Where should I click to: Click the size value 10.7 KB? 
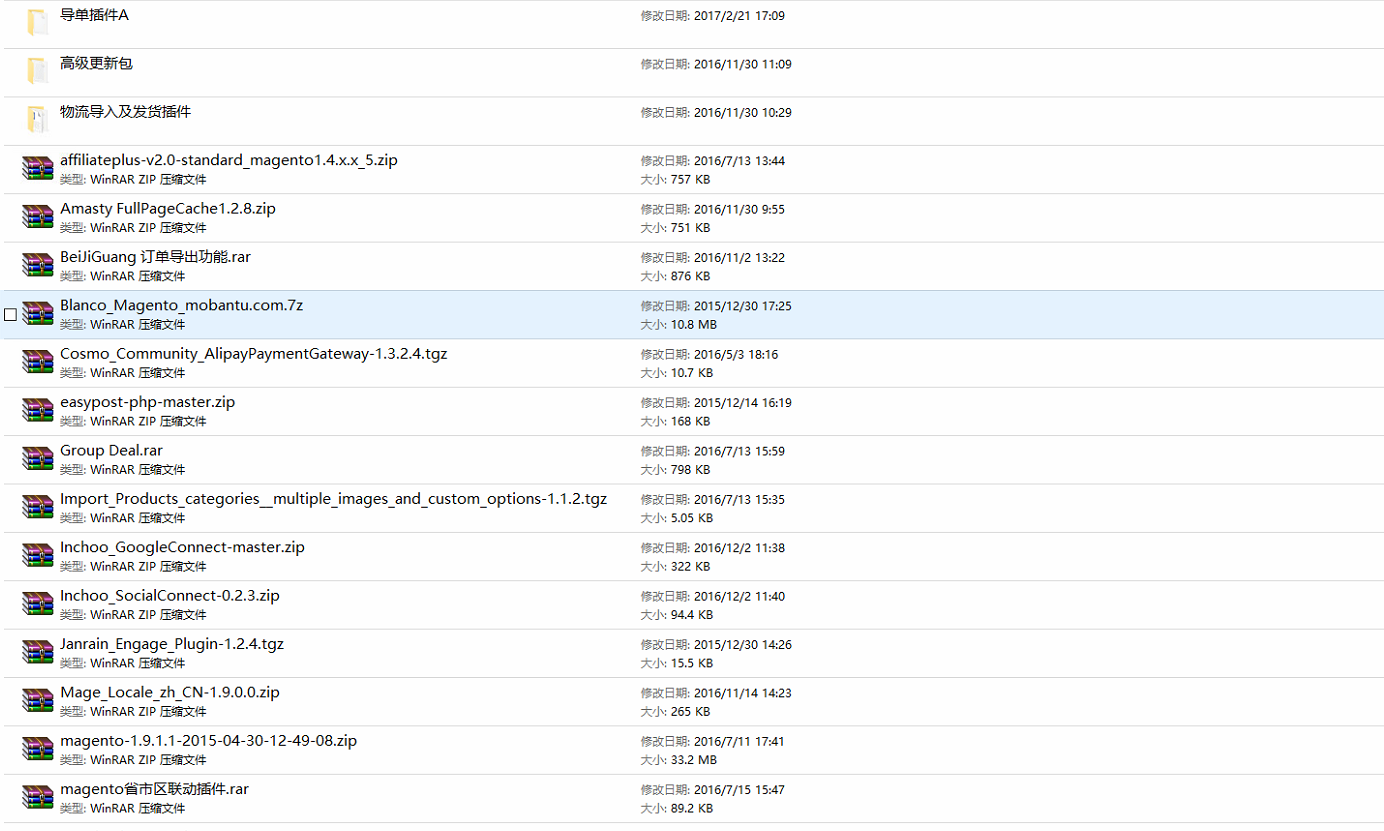692,373
